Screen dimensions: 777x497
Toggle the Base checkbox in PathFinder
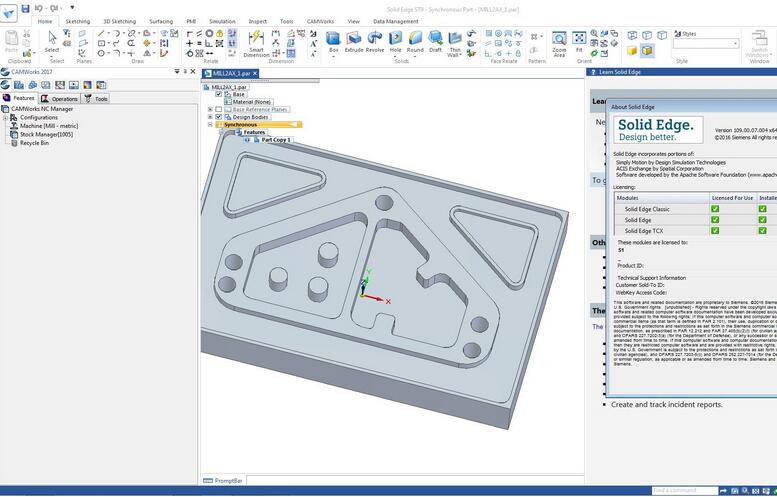219,94
